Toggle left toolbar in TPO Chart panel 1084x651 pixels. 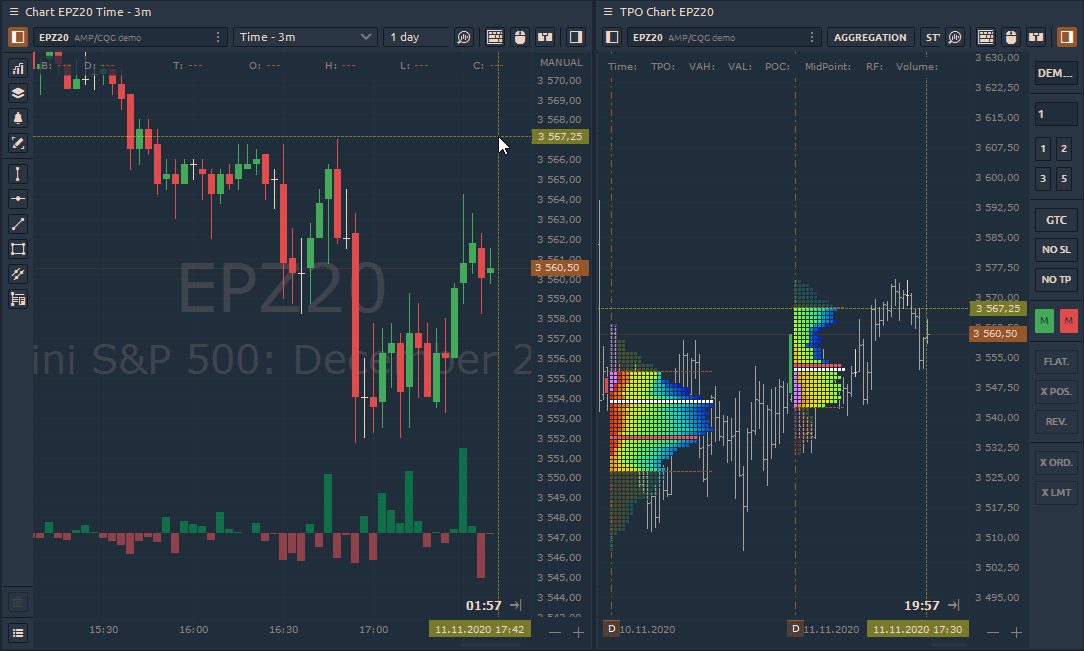[x=612, y=37]
